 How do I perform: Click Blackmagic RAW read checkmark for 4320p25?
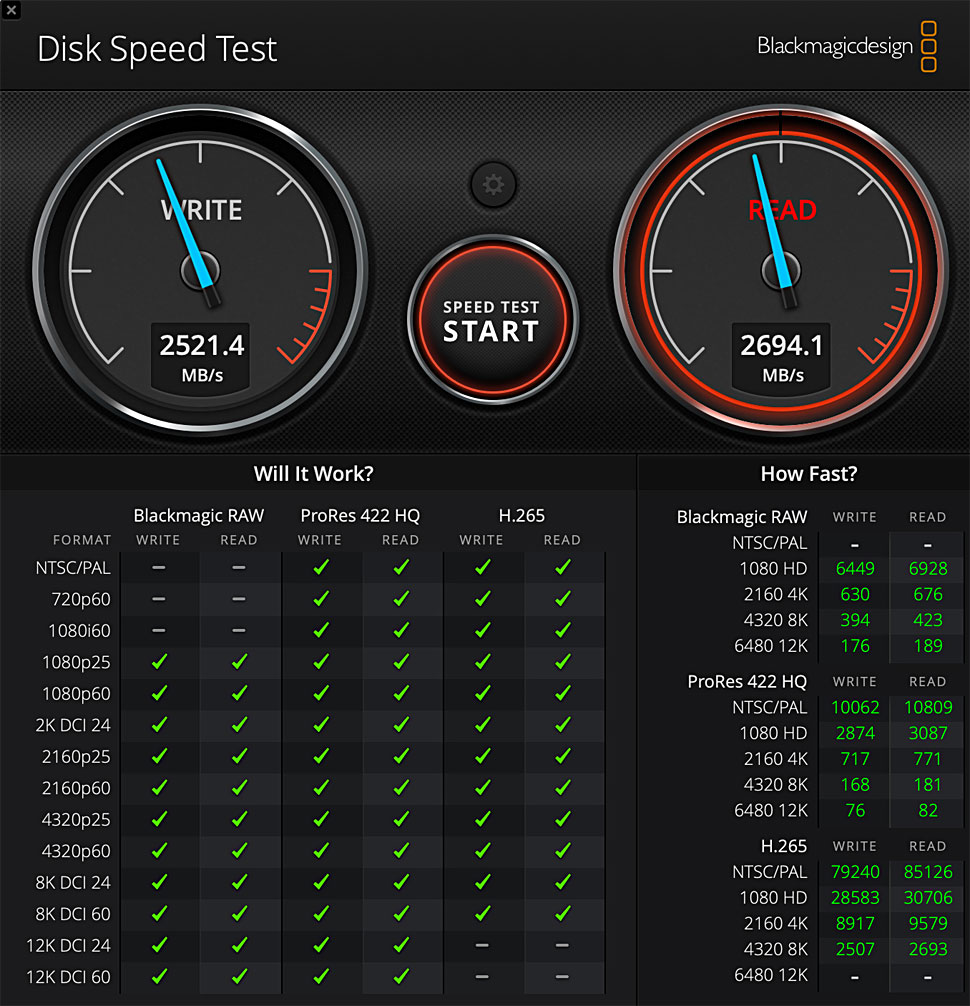(239, 819)
